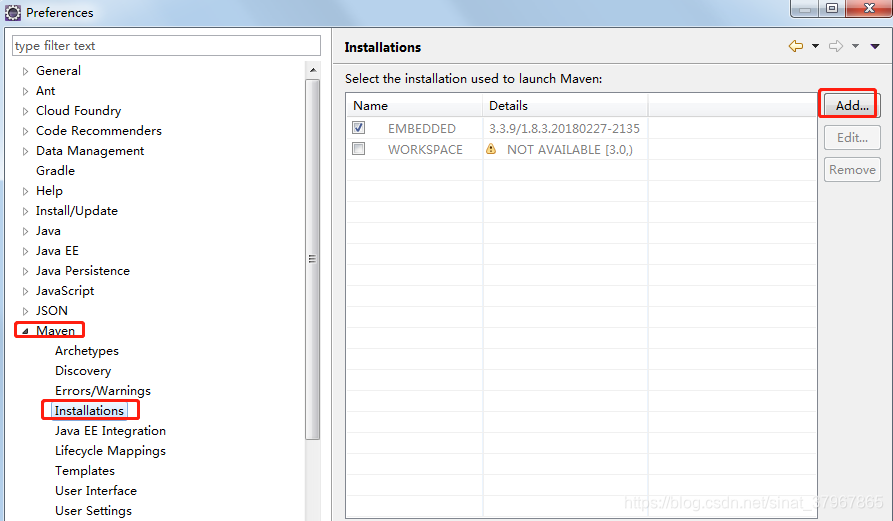Expand the Java Persistence node
The image size is (893, 521).
point(25,271)
